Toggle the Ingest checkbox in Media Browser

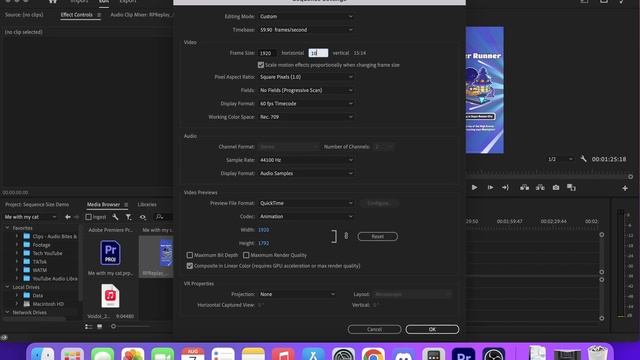(89, 217)
